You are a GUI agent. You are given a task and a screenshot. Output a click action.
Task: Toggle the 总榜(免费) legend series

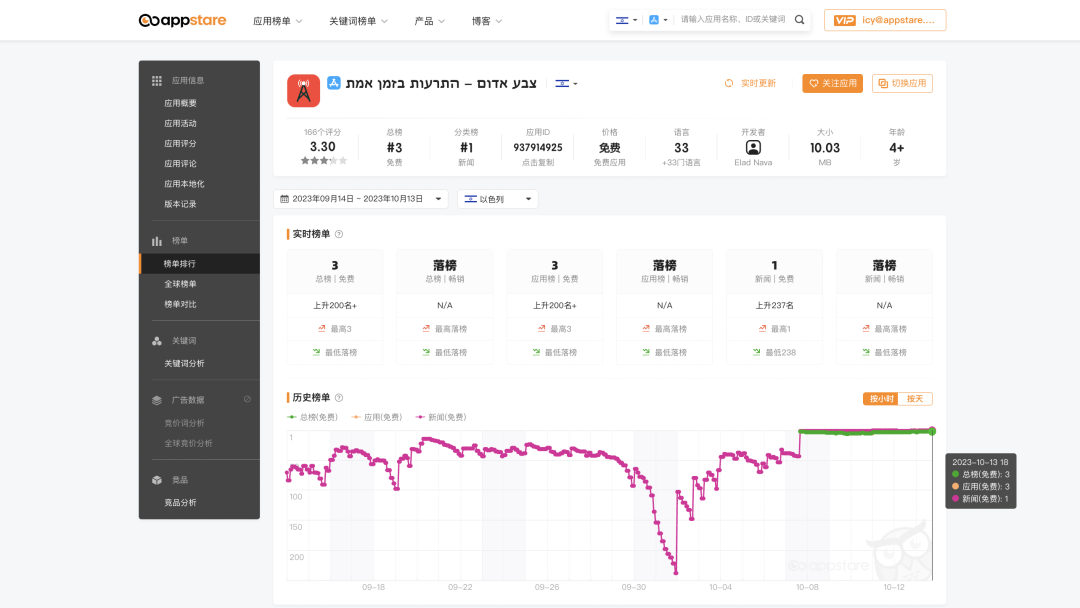coord(313,417)
